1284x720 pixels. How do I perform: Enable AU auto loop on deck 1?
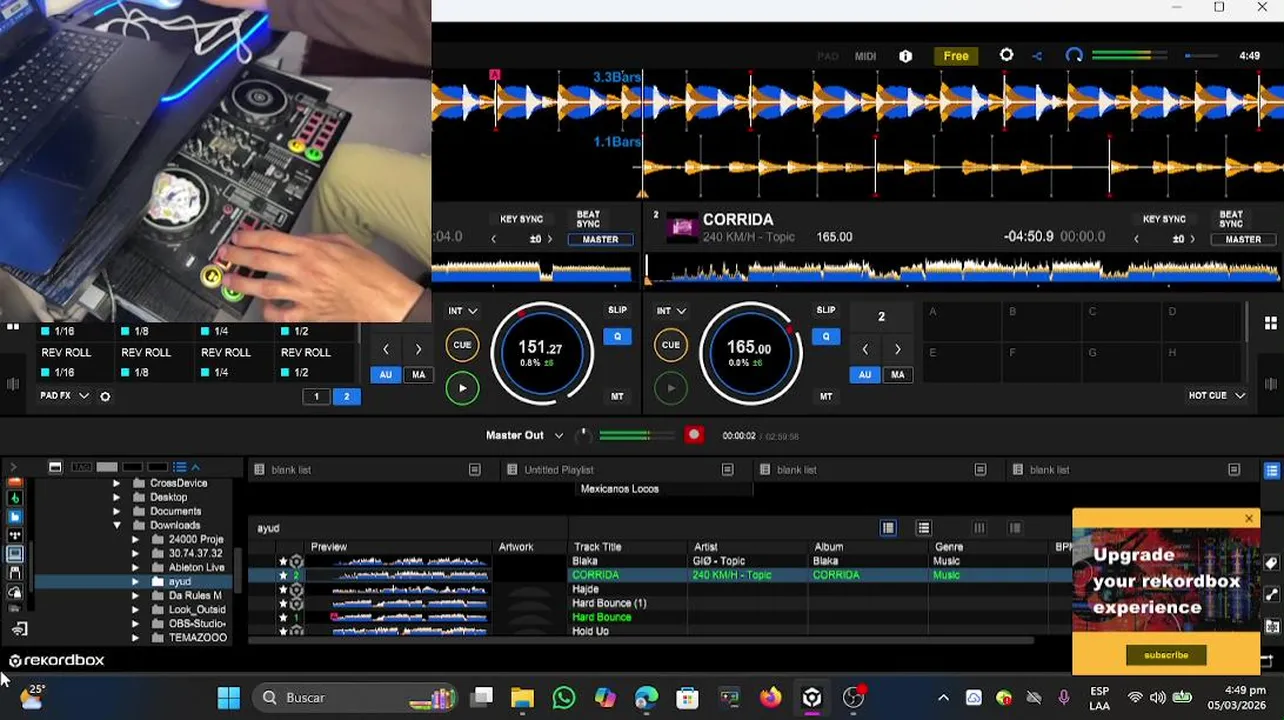pyautogui.click(x=386, y=375)
